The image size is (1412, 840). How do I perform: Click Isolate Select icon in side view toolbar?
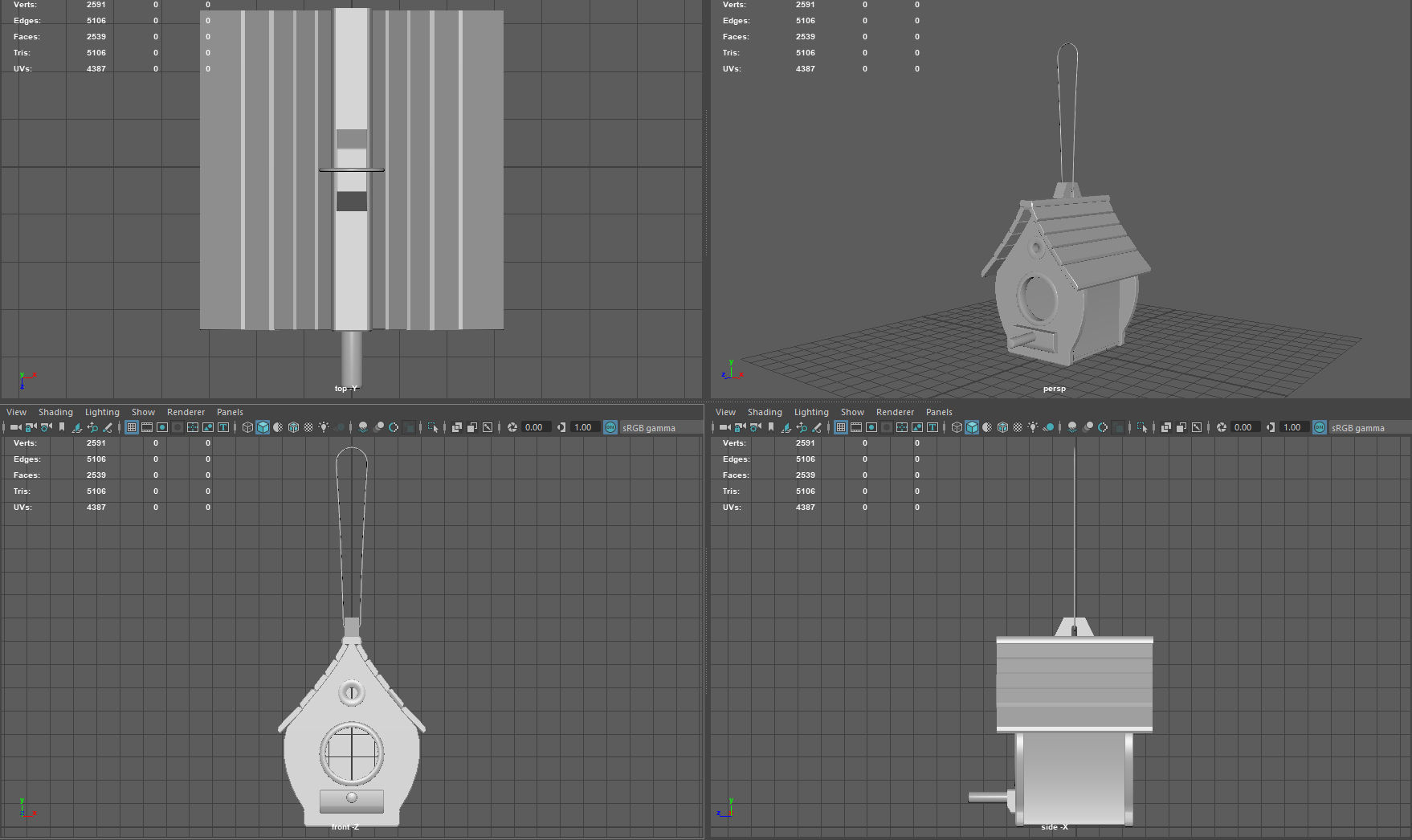(x=1142, y=427)
